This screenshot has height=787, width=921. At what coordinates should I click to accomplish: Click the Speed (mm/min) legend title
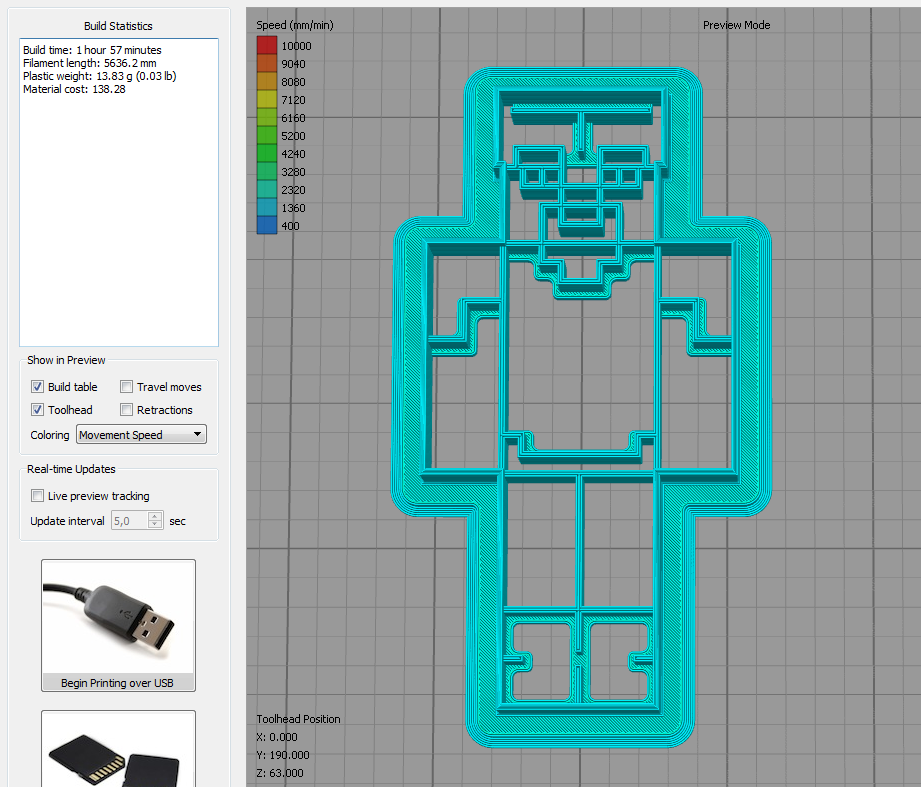(295, 25)
